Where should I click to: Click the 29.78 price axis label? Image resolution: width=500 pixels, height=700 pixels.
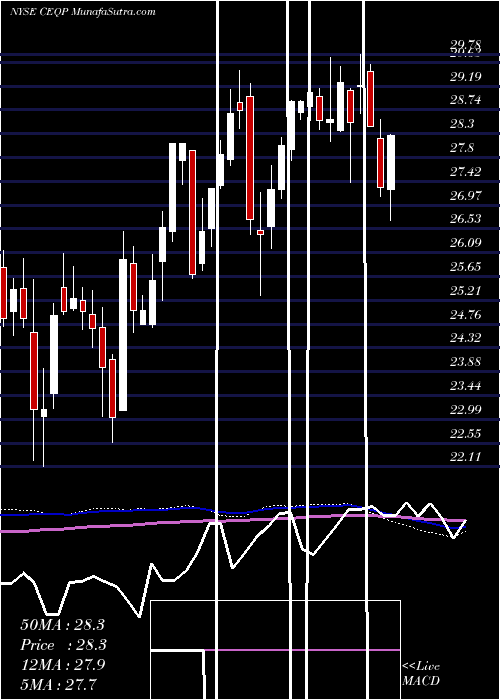465,44
